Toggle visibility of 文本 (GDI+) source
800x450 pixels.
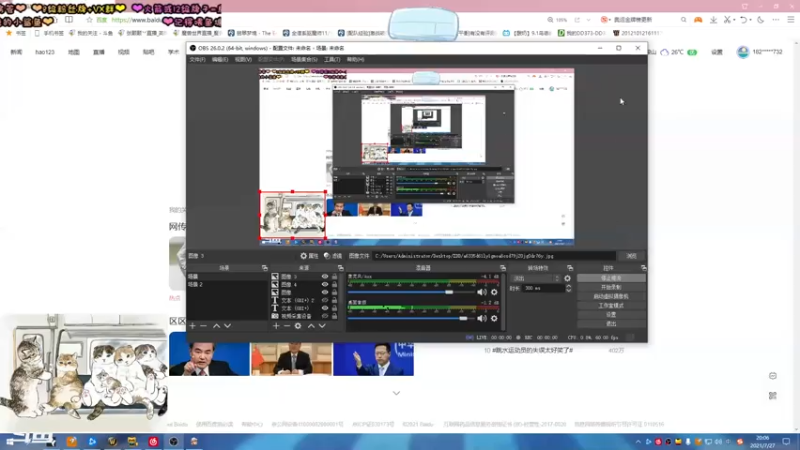tap(324, 308)
